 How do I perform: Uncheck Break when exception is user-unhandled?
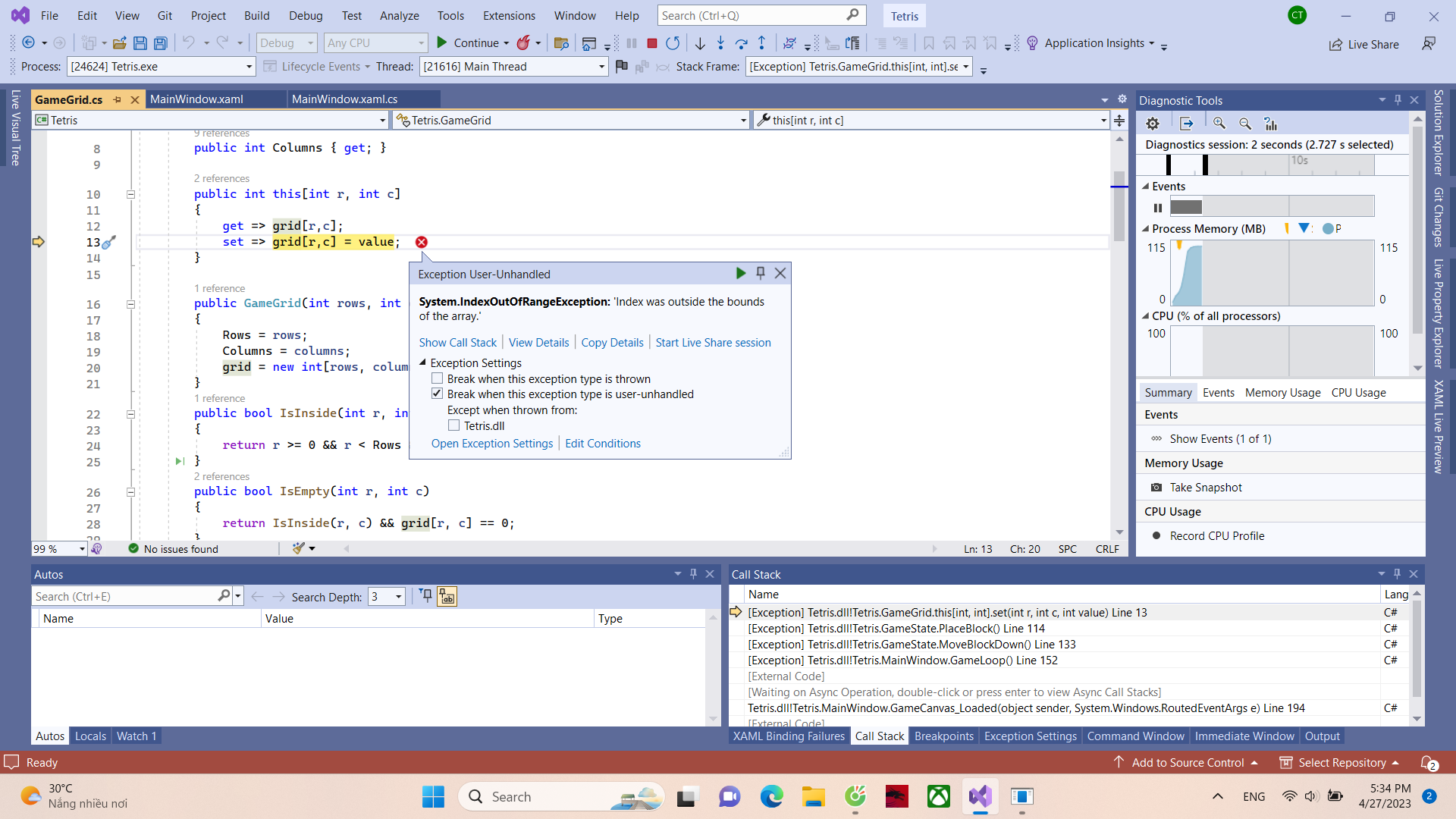pyautogui.click(x=438, y=394)
